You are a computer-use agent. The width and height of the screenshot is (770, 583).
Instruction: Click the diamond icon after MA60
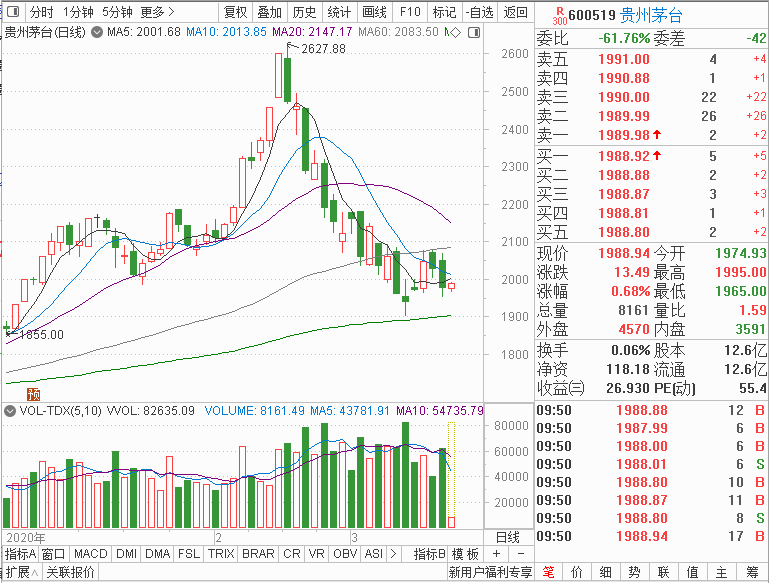point(456,32)
